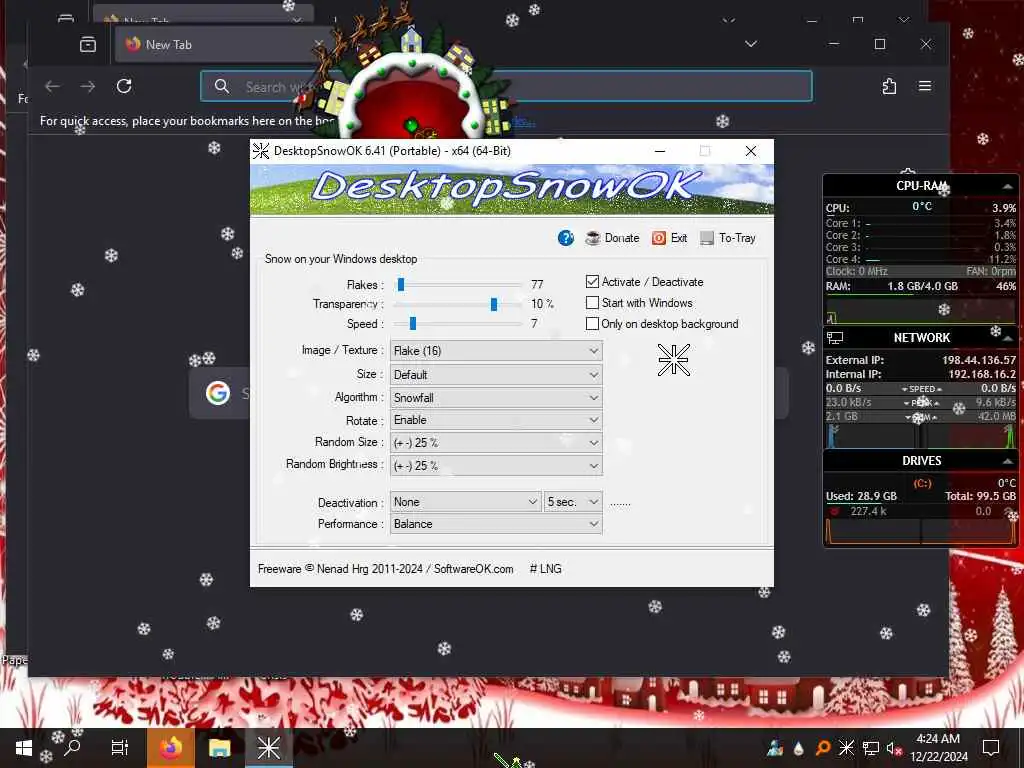This screenshot has height=768, width=1024.
Task: Click the first system tray icon with people figure
Action: pyautogui.click(x=775, y=748)
